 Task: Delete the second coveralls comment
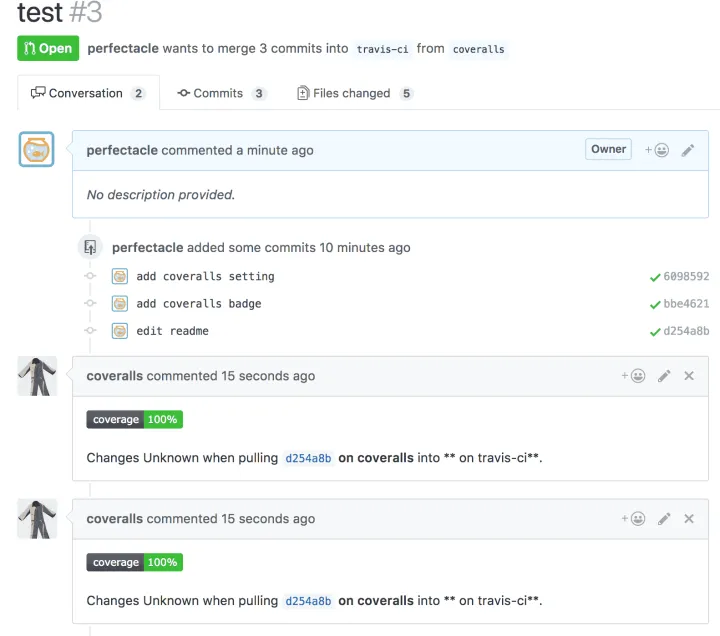point(689,518)
